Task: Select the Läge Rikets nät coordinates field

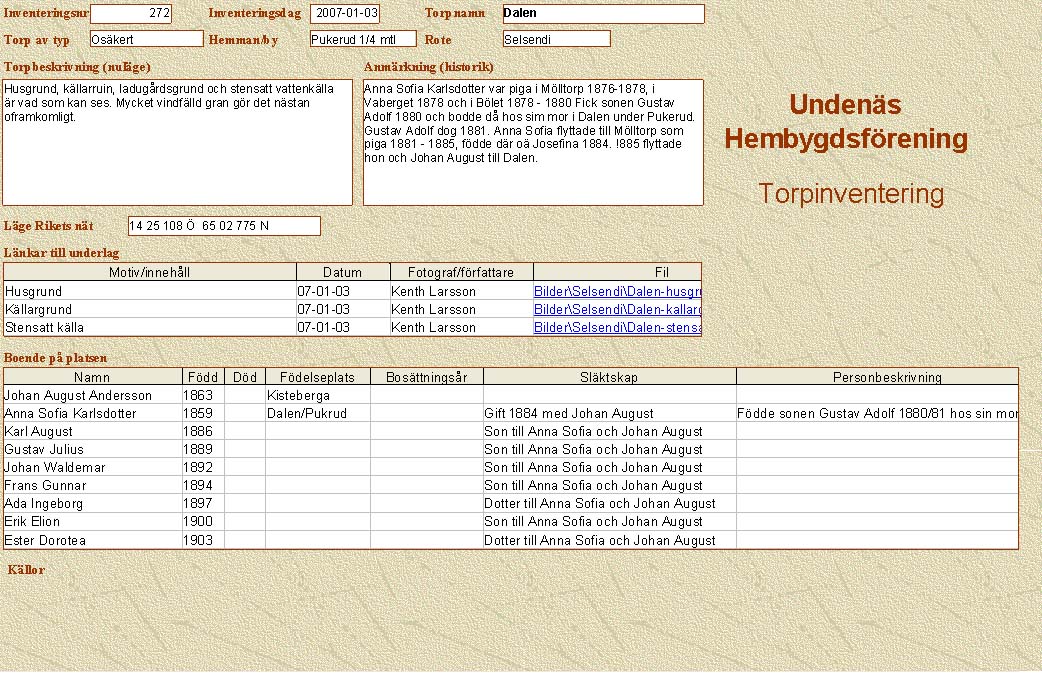Action: point(224,226)
